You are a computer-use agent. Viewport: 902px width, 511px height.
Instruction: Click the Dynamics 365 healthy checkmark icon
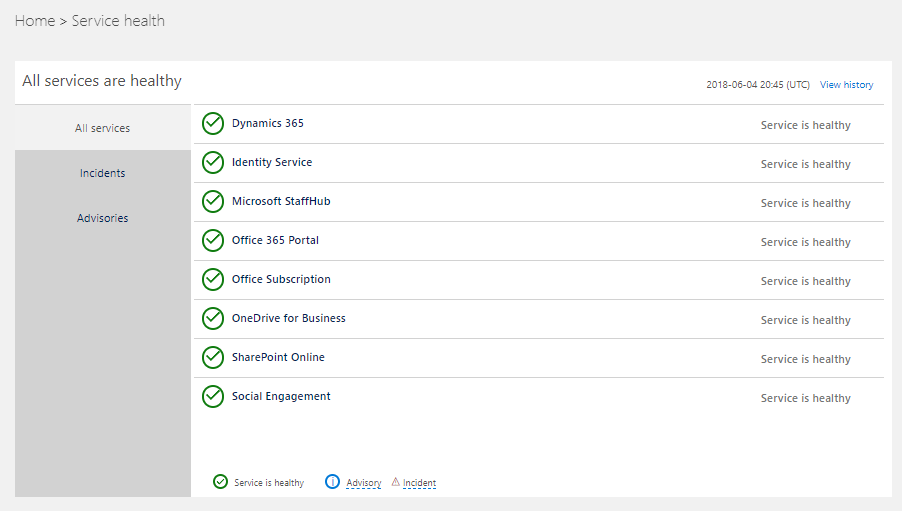(x=213, y=124)
